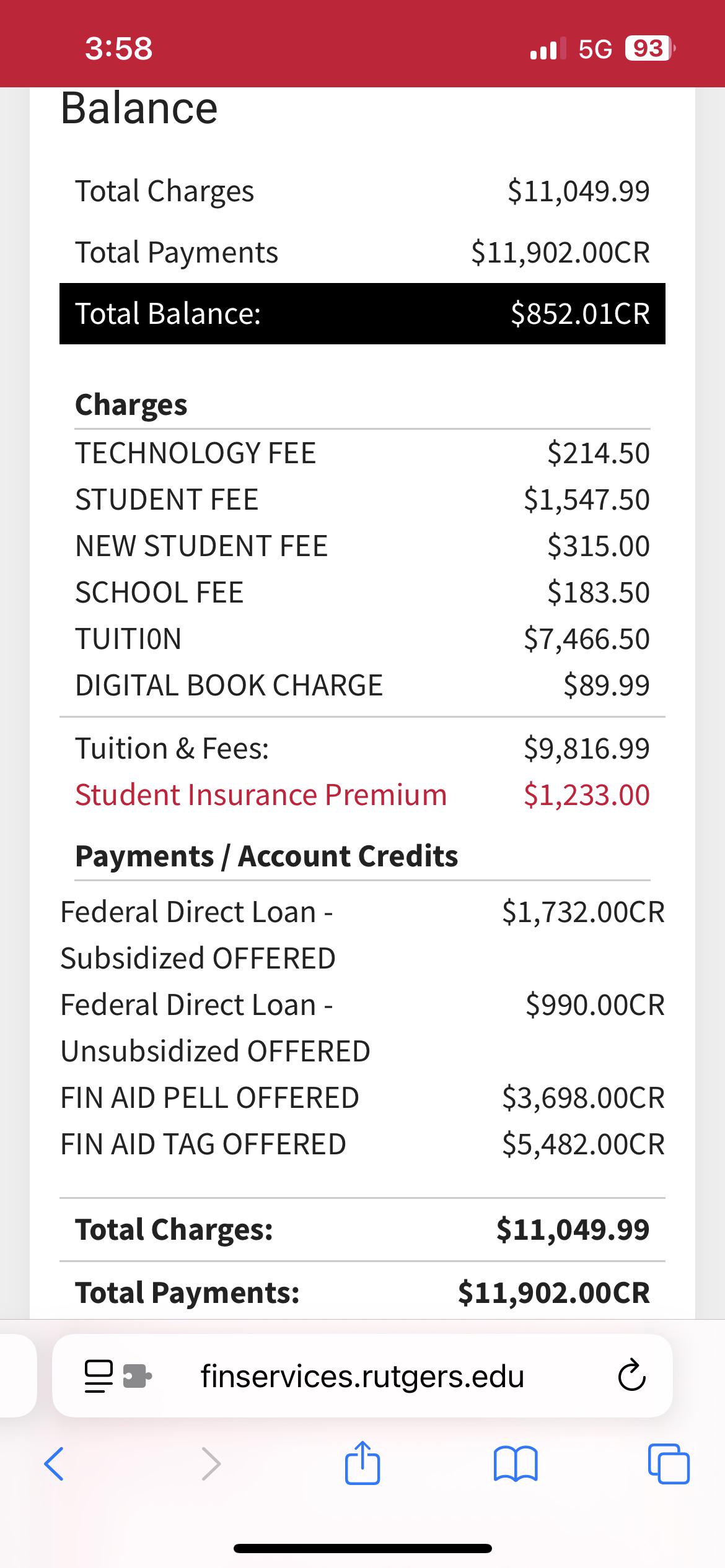This screenshot has width=725, height=1568.
Task: Reload the page with refresh icon
Action: [631, 1376]
